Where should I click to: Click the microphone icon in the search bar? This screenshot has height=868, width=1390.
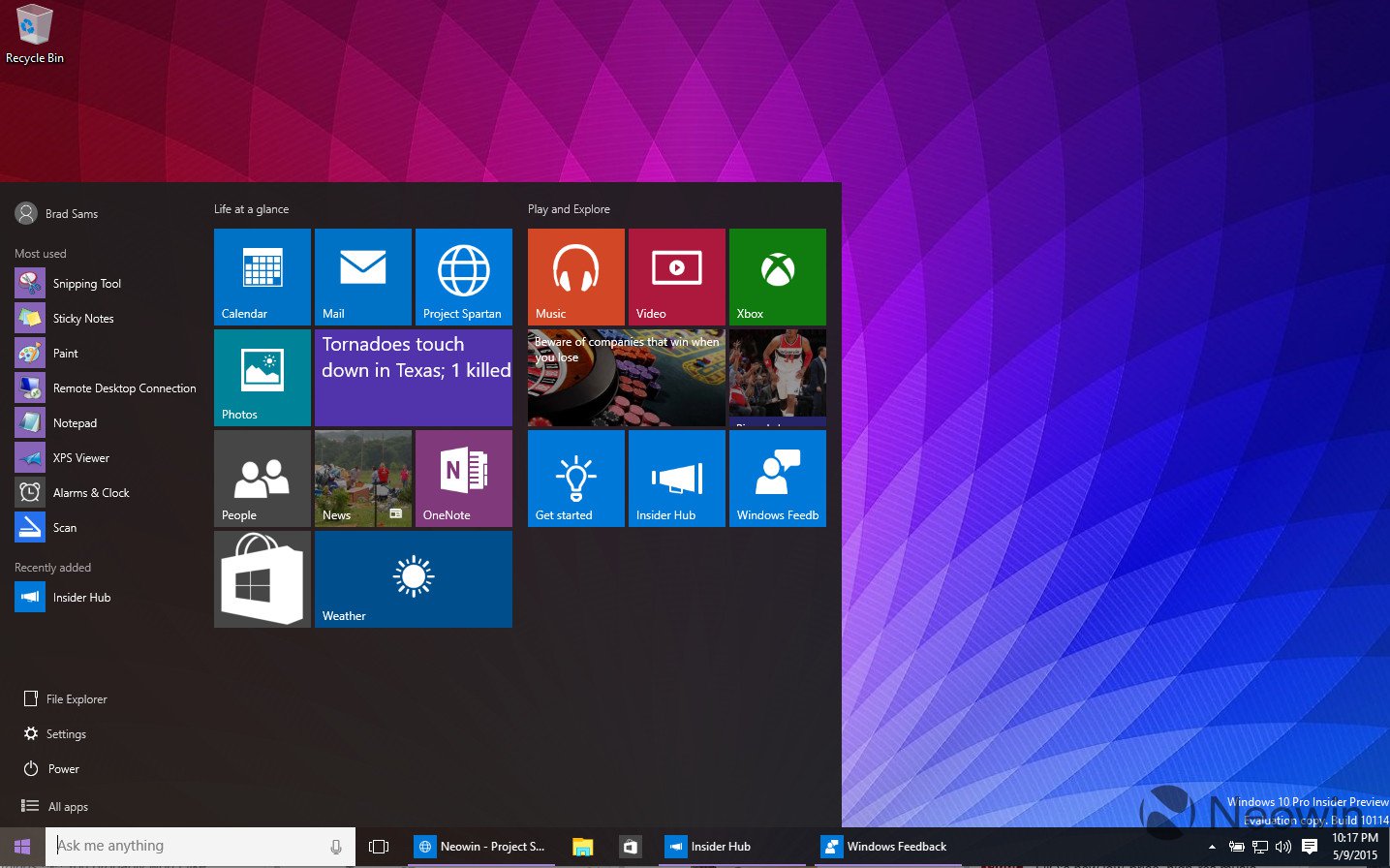[335, 845]
